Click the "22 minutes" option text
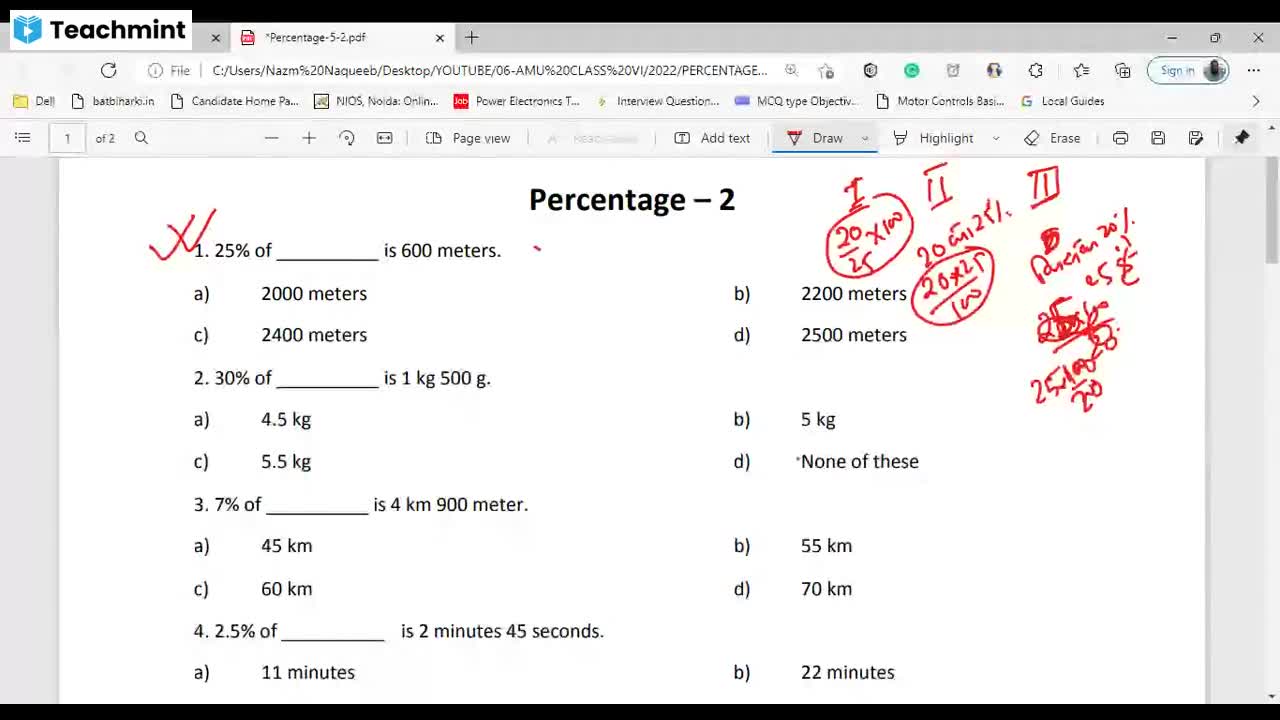1280x720 pixels. [847, 673]
